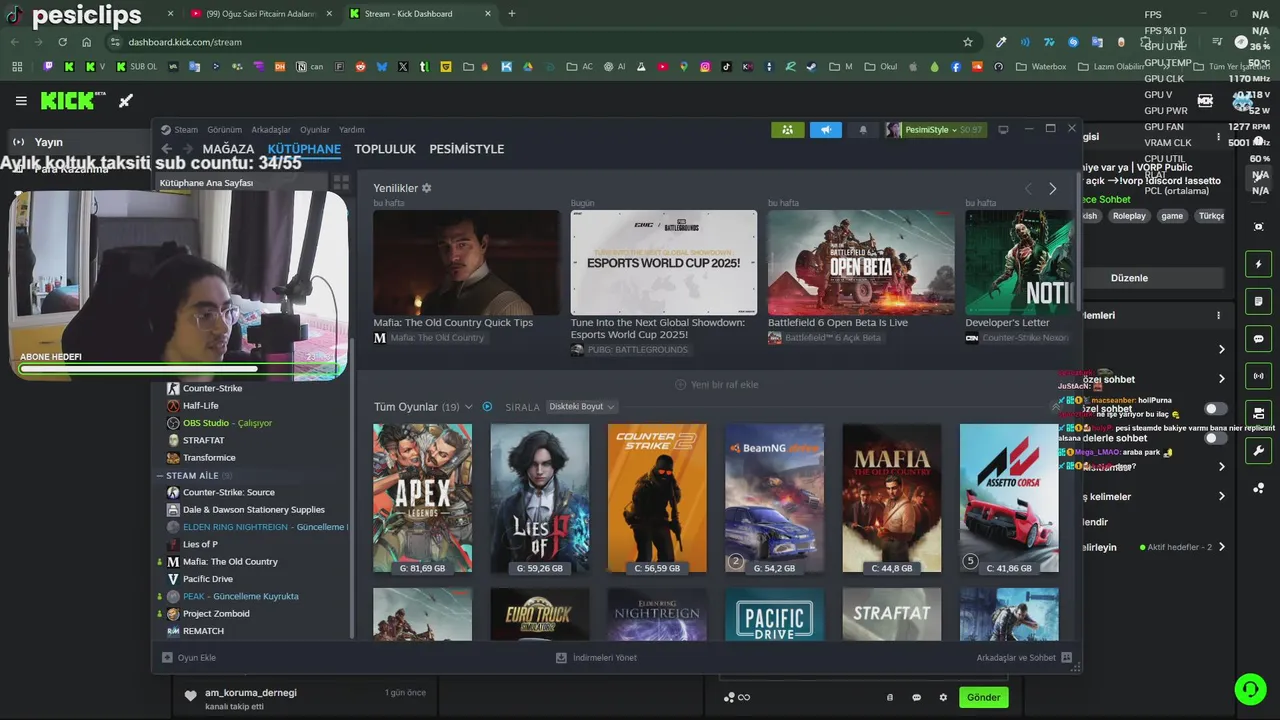This screenshot has width=1280, height=720.
Task: Open lightning quick actions in Kick sidebar
Action: tap(1259, 264)
